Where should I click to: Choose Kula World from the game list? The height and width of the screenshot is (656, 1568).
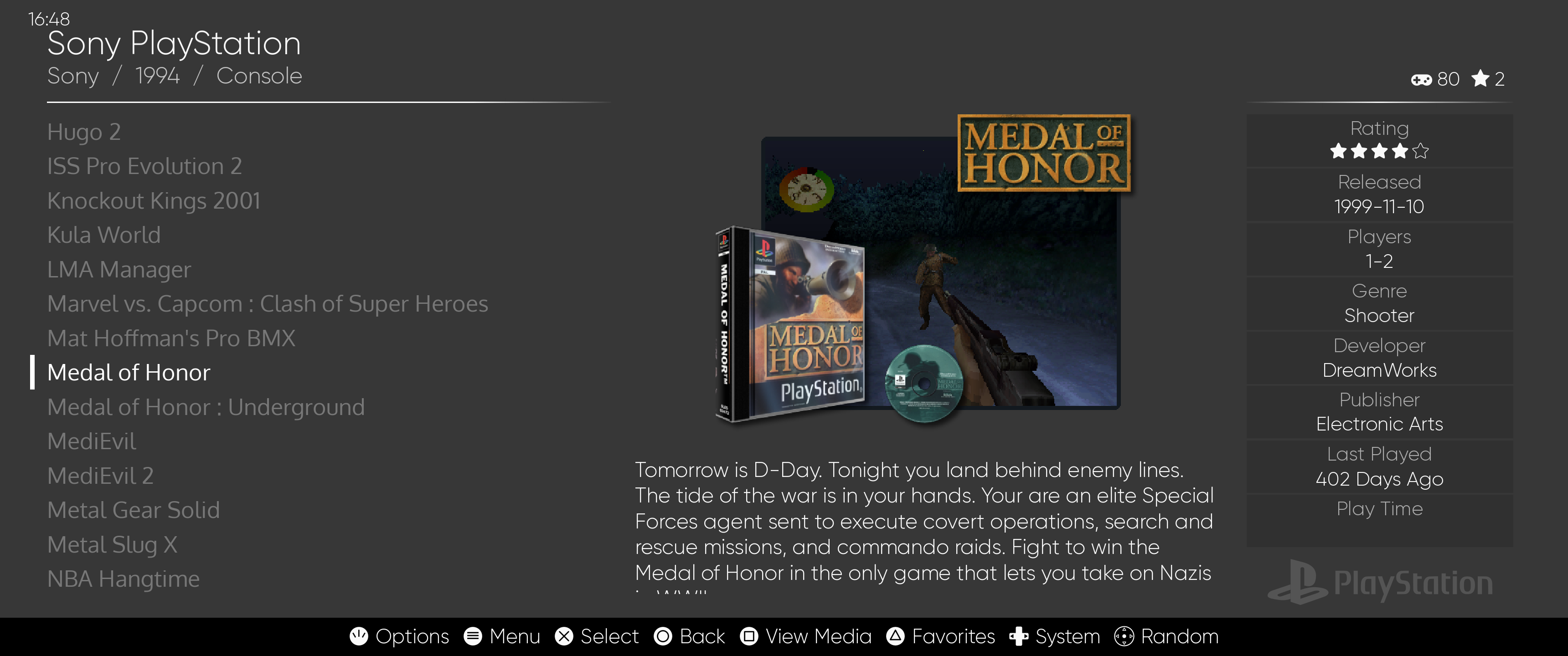pyautogui.click(x=104, y=235)
